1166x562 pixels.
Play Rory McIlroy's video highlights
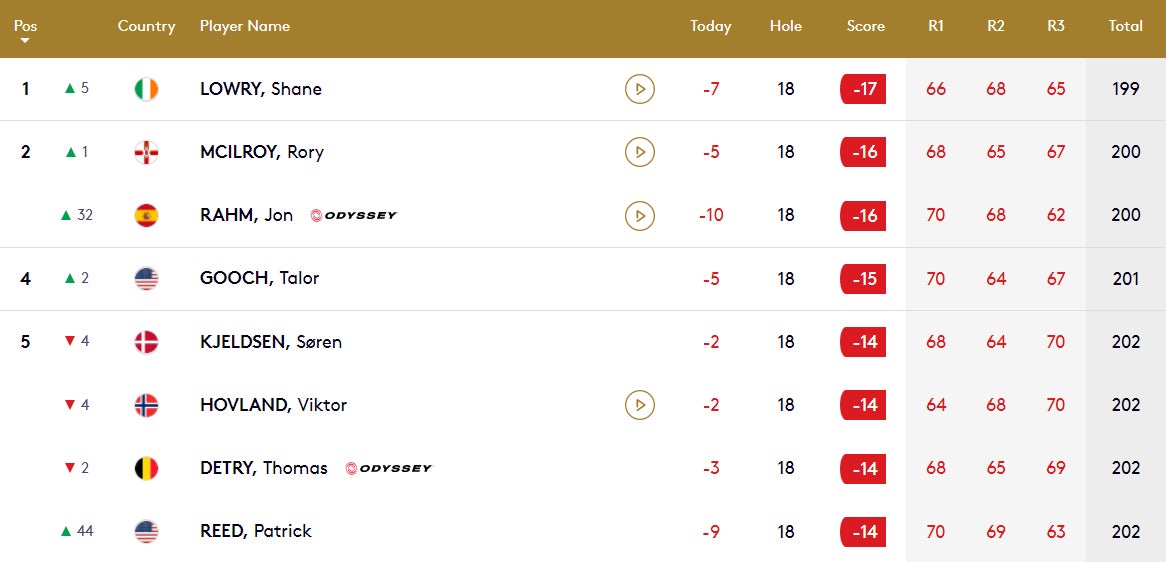click(x=639, y=152)
